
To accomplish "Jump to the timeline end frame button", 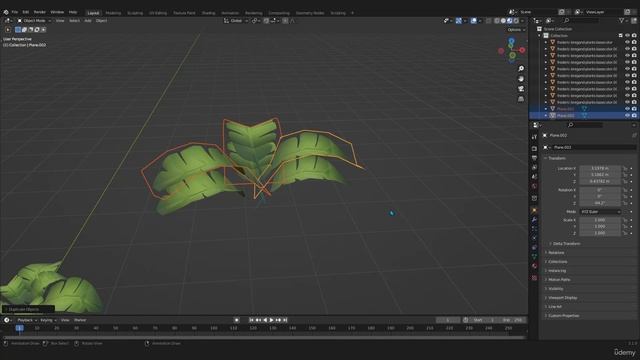I will (285, 320).
